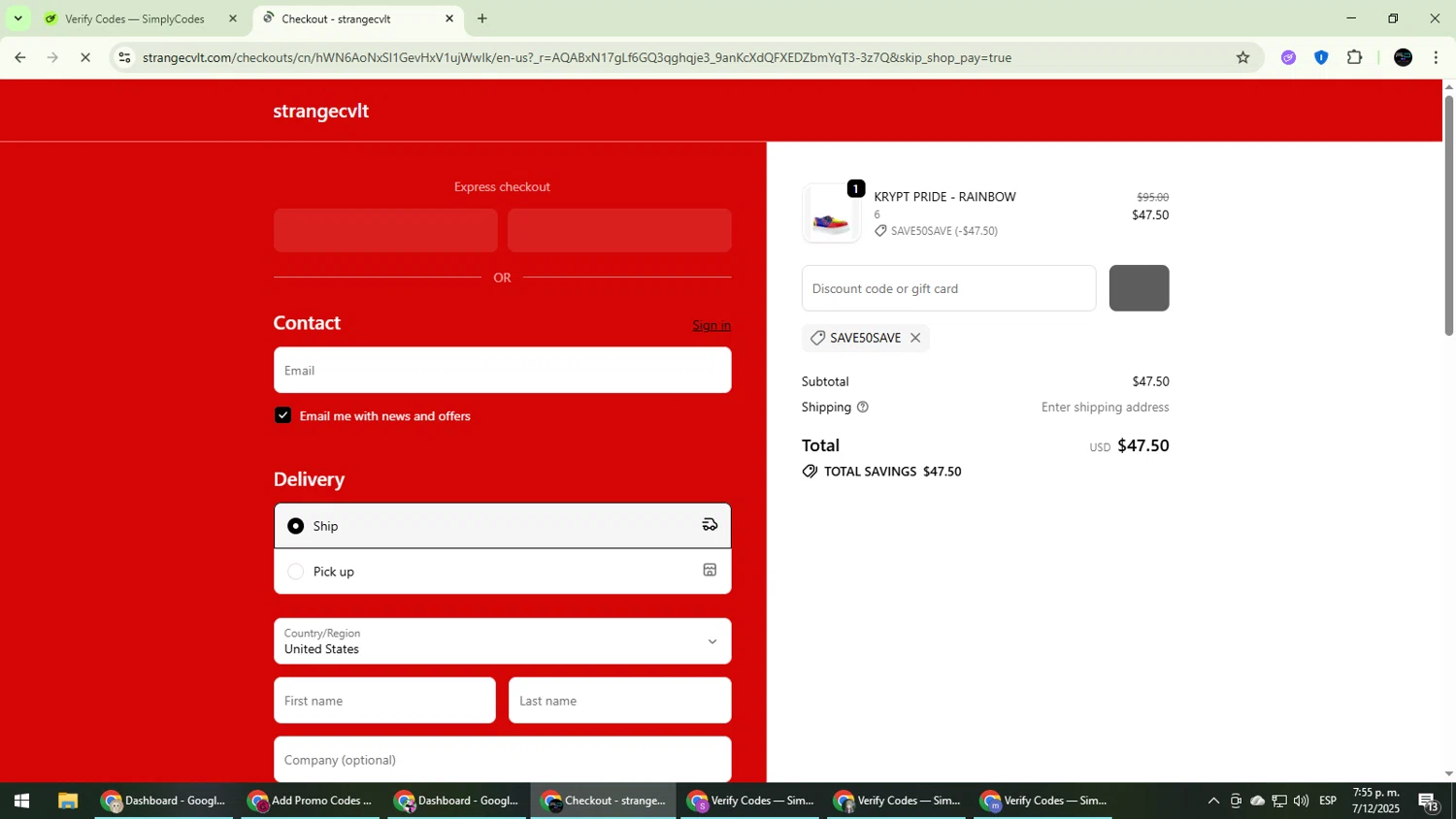Click the Enter shipping address text

coord(1105,408)
